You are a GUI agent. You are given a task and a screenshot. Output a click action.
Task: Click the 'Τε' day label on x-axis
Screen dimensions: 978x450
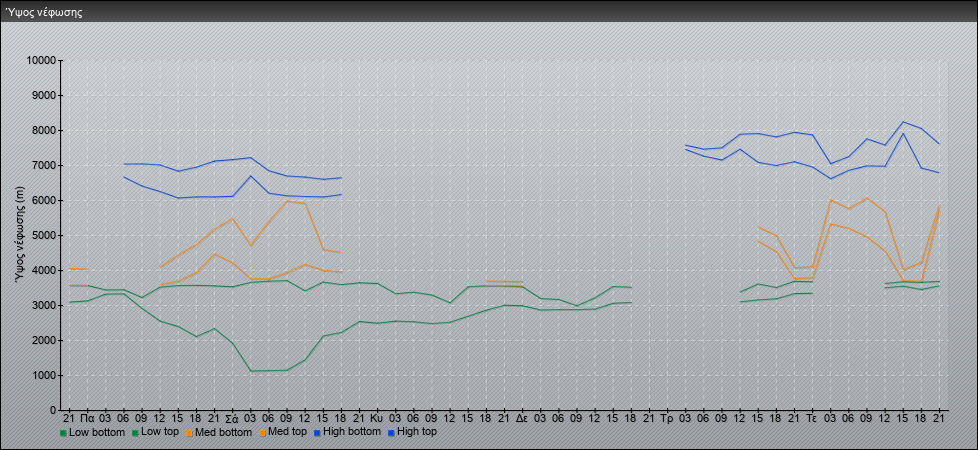click(x=812, y=419)
